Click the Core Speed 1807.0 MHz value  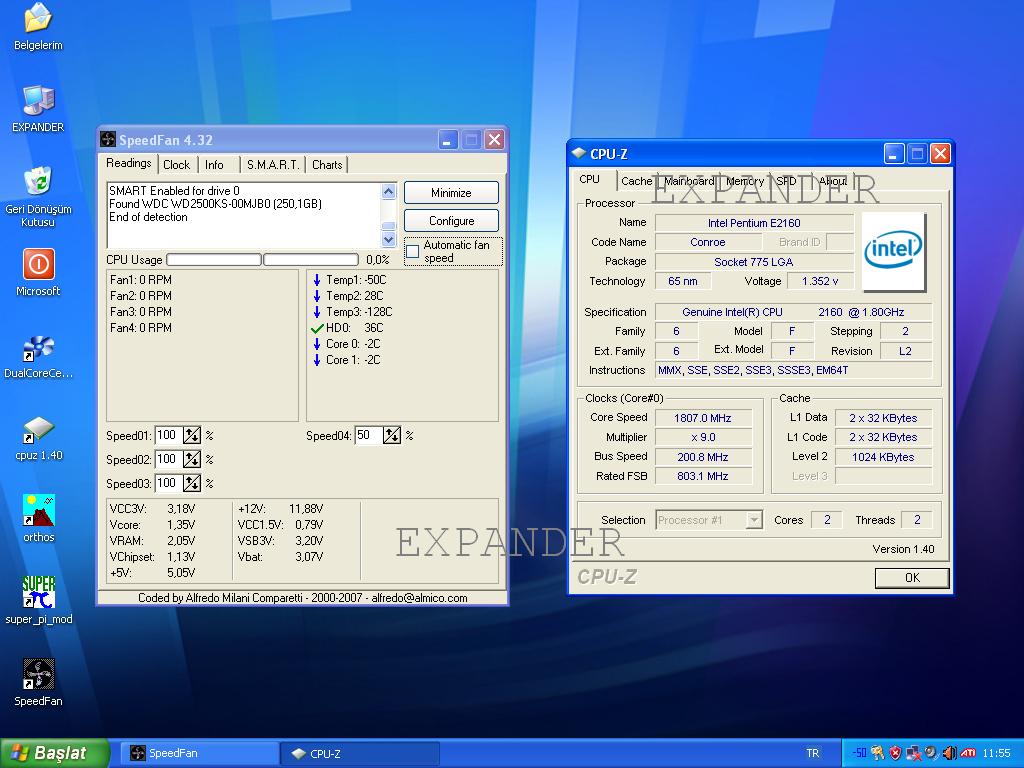pos(703,418)
